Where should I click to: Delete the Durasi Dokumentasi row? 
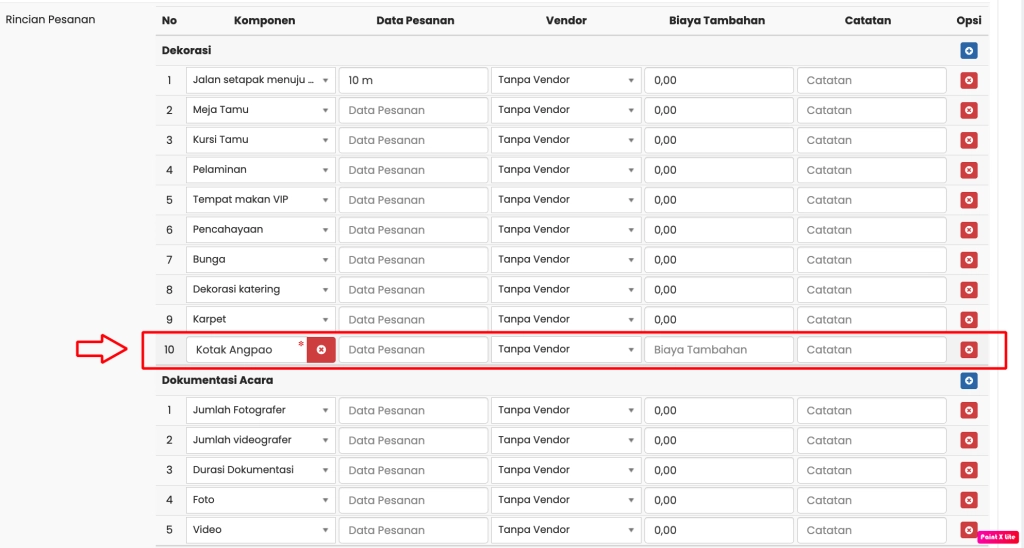[968, 471]
